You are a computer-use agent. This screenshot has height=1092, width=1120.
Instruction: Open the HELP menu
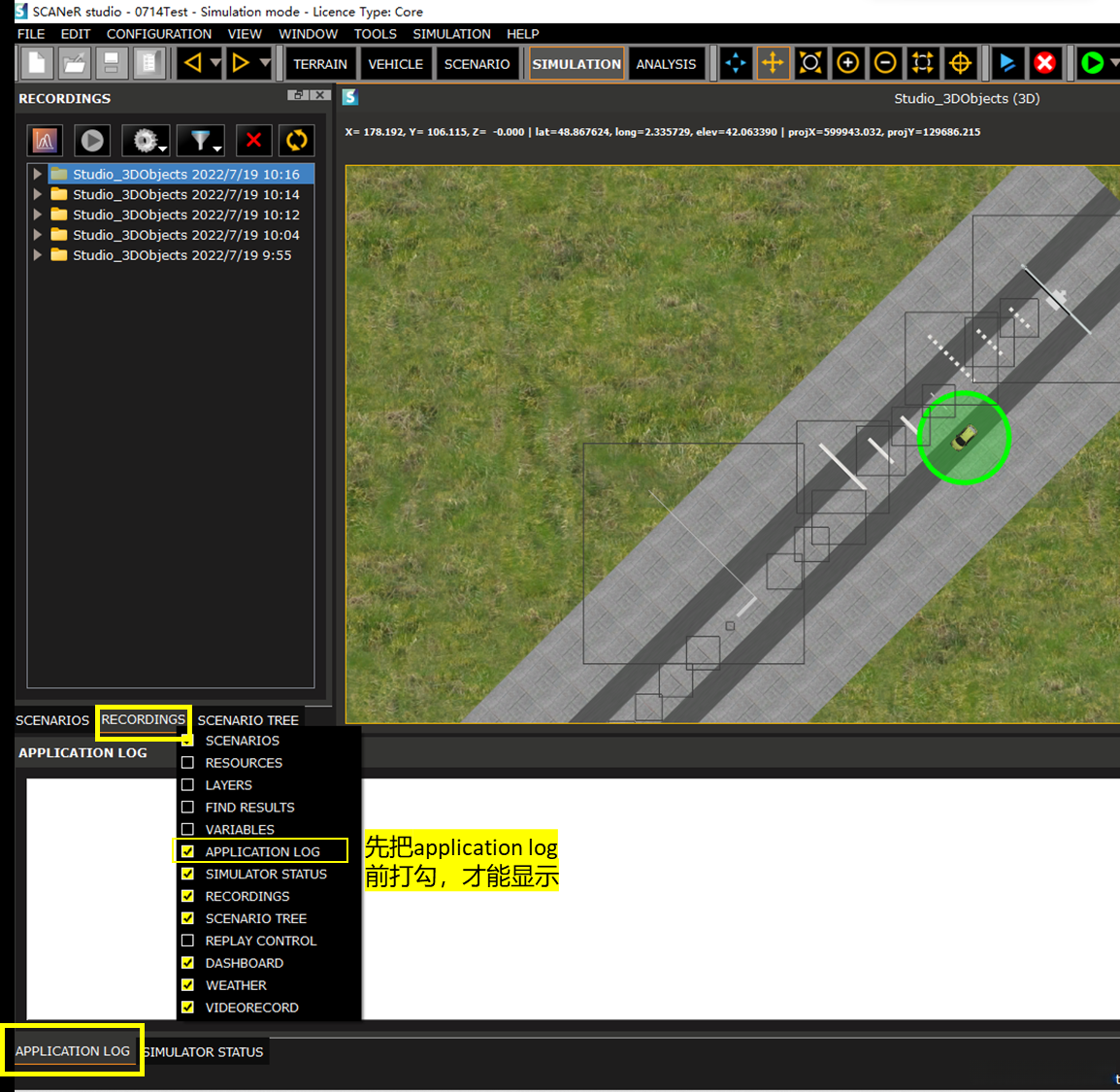tap(523, 34)
